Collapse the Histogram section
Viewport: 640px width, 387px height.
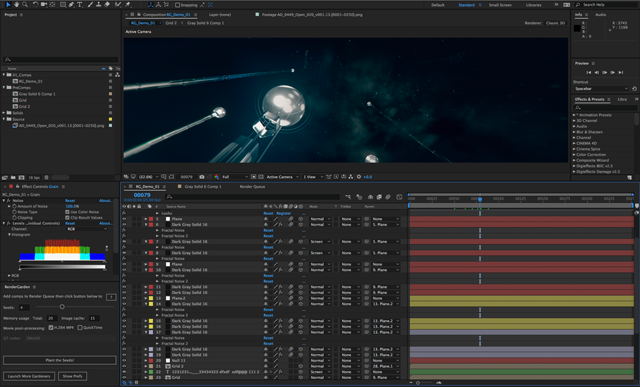coord(9,235)
